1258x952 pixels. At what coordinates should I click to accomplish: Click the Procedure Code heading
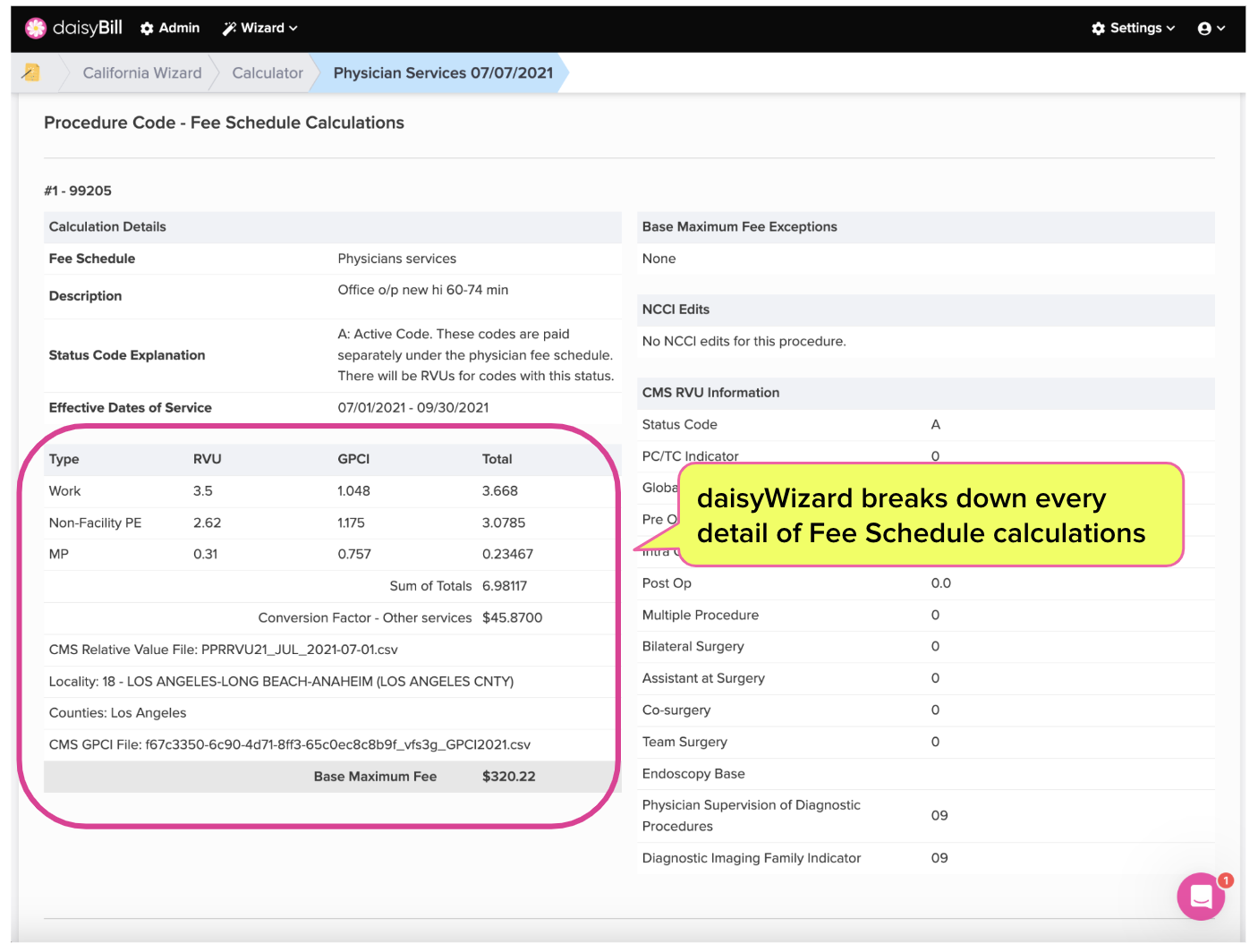(x=224, y=123)
